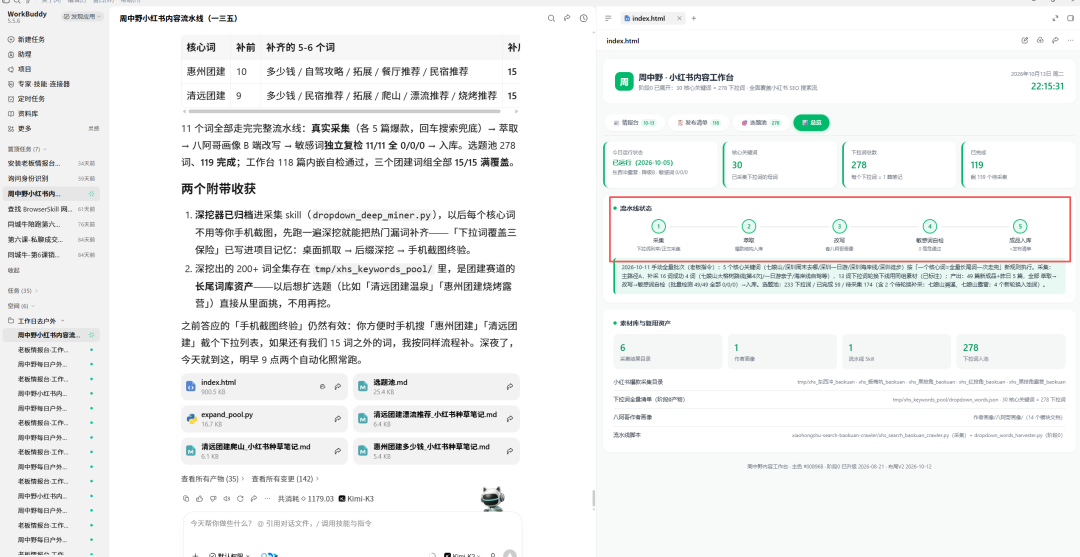Open the index.html file card
The height and width of the screenshot is (557, 1080).
click(264, 387)
